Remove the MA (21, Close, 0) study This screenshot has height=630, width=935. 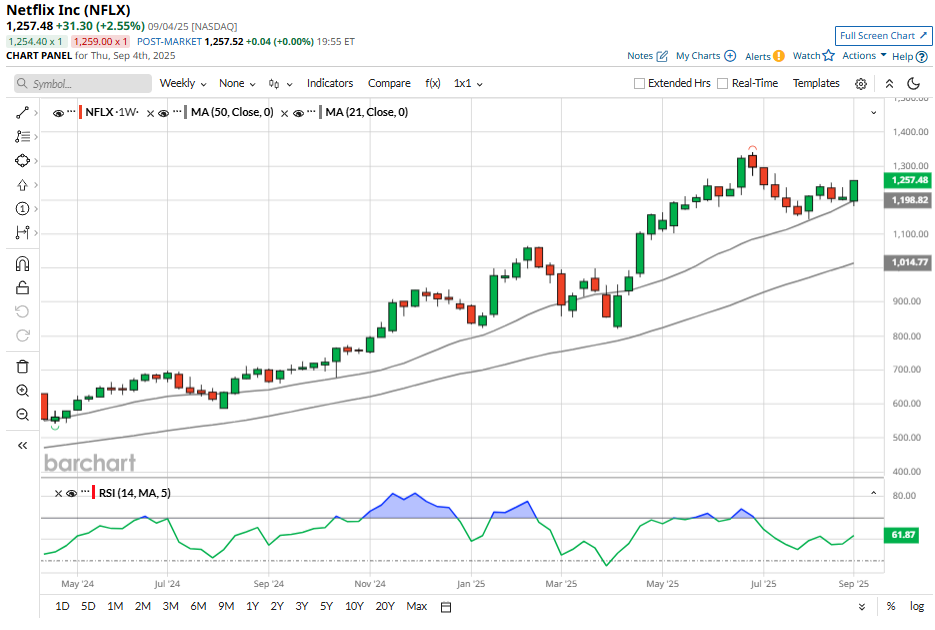click(284, 113)
